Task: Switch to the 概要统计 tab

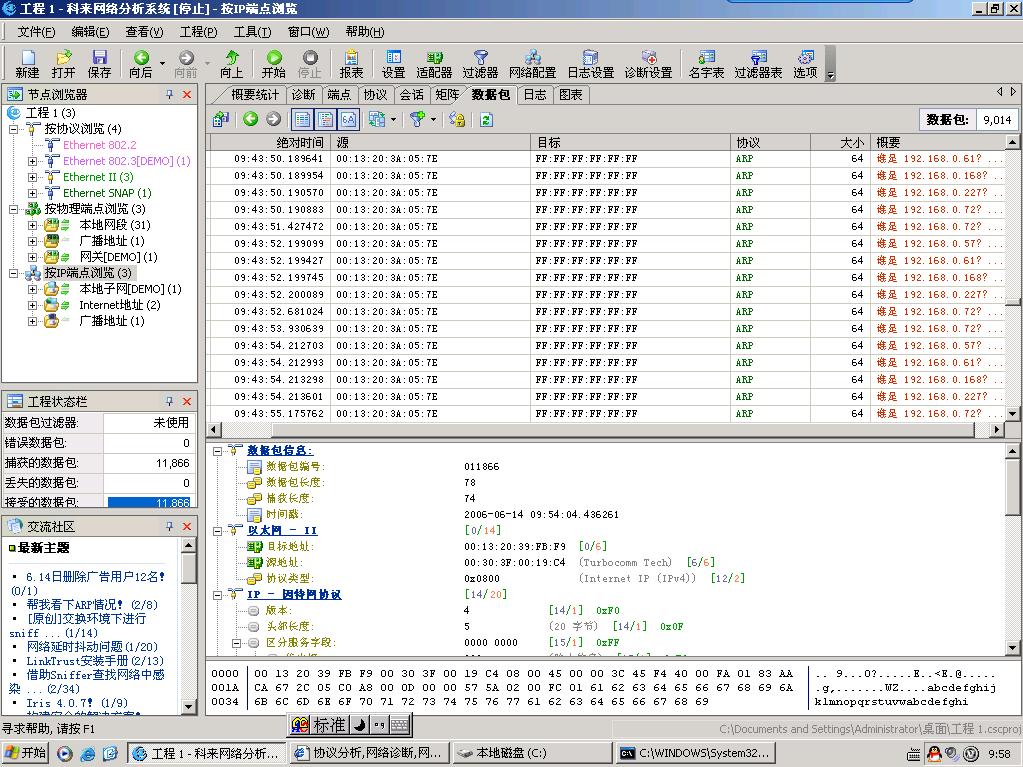Action: [254, 95]
